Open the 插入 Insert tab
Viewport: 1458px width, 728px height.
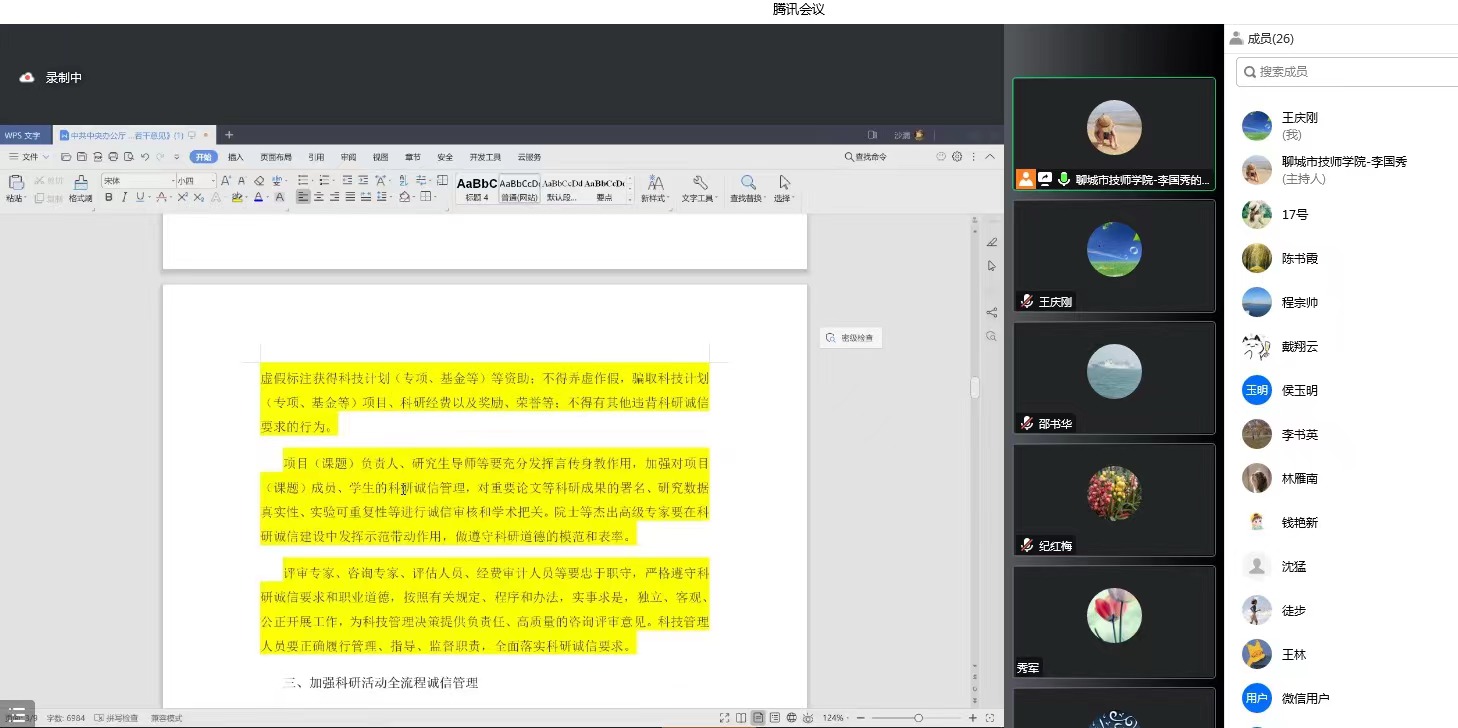[236, 157]
